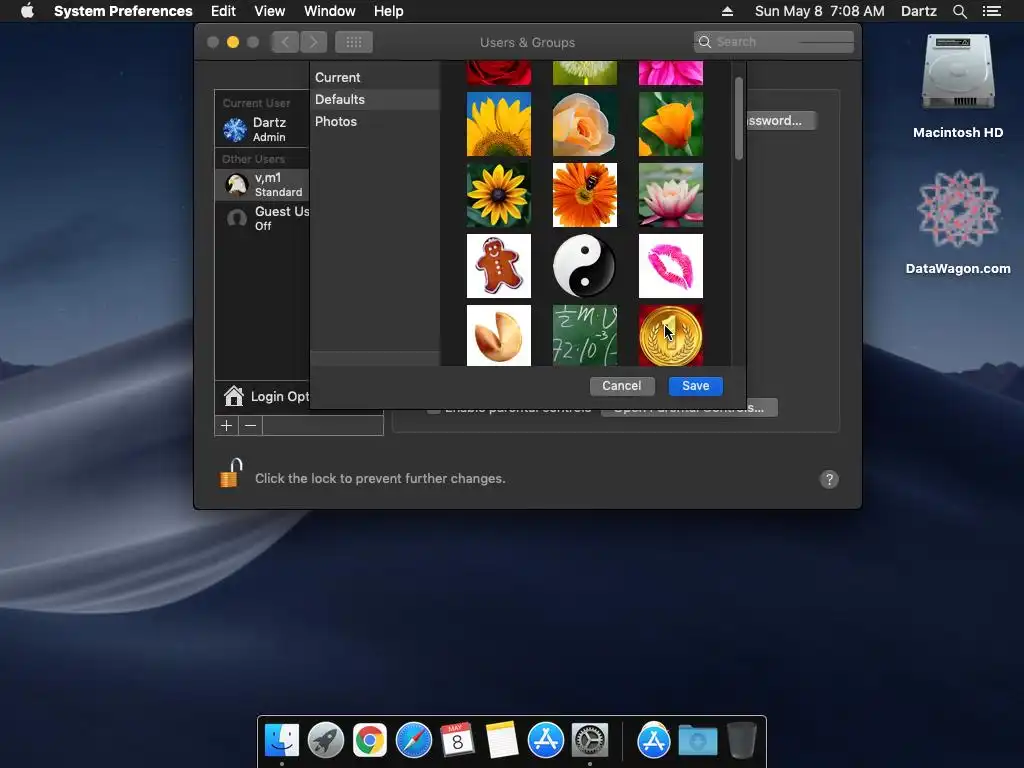Image resolution: width=1024 pixels, height=768 pixels.
Task: Save the chosen user picture
Action: [696, 386]
